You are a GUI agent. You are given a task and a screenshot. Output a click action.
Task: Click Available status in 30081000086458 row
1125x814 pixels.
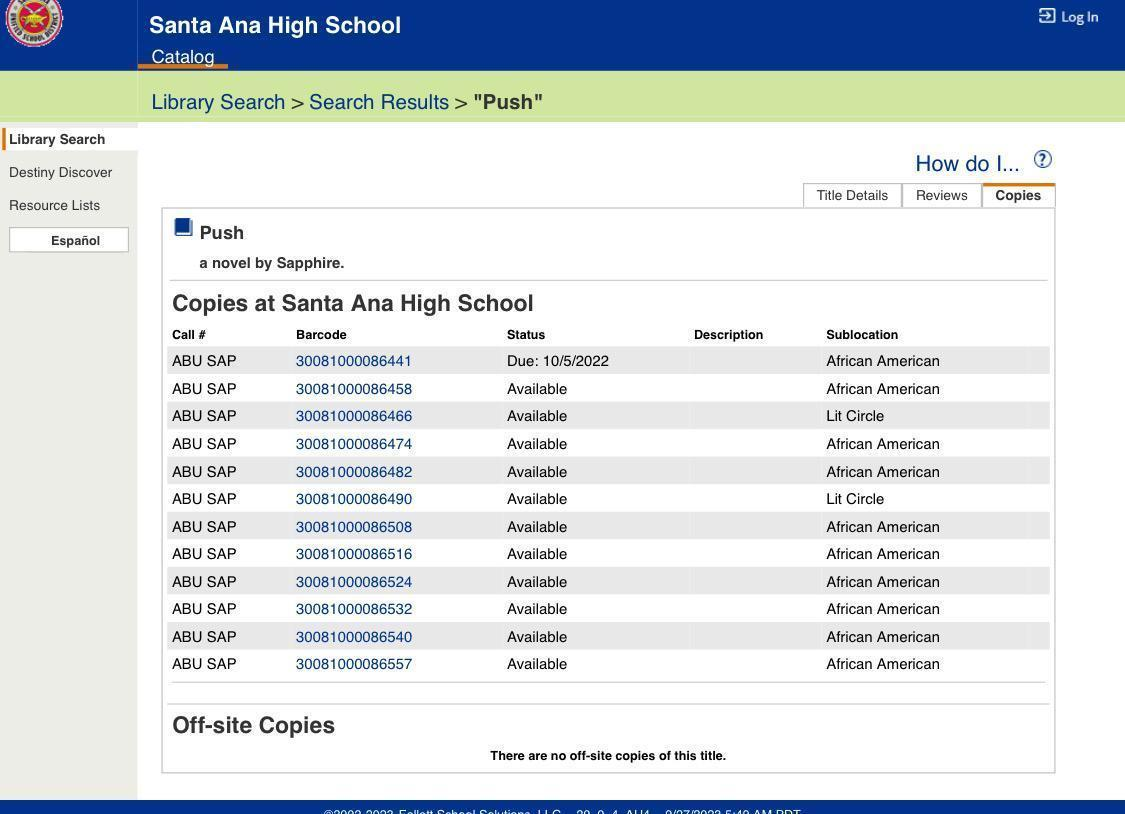(x=537, y=389)
